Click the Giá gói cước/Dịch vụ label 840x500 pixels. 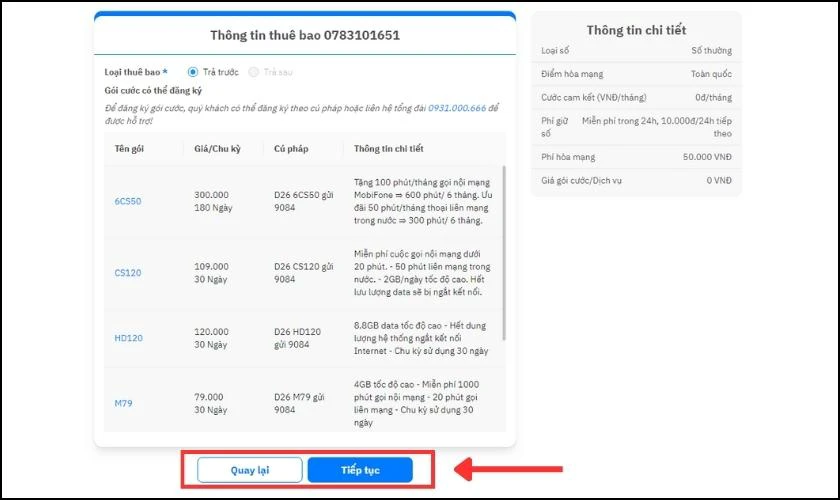pyautogui.click(x=582, y=181)
